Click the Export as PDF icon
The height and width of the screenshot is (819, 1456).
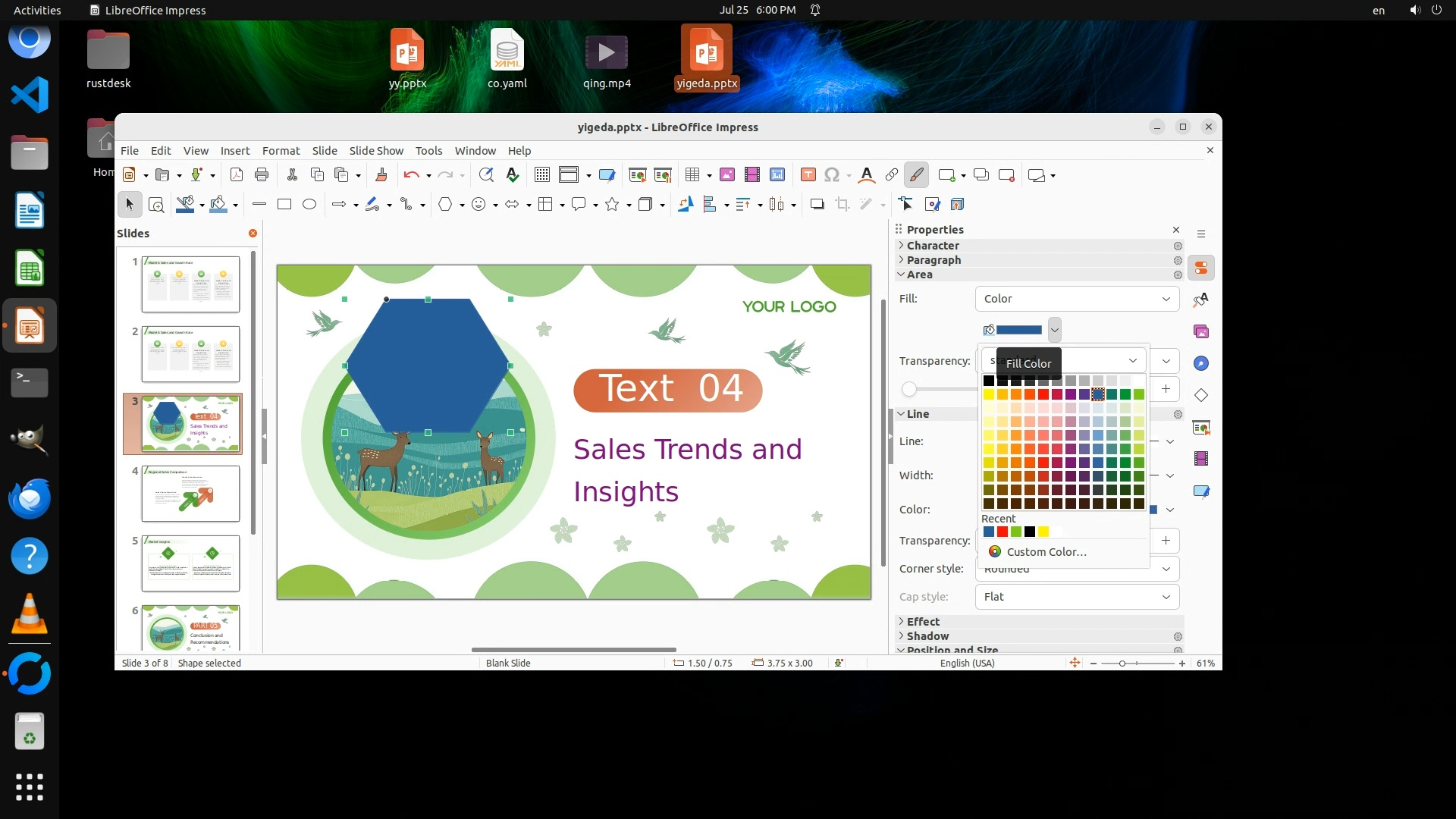[237, 175]
